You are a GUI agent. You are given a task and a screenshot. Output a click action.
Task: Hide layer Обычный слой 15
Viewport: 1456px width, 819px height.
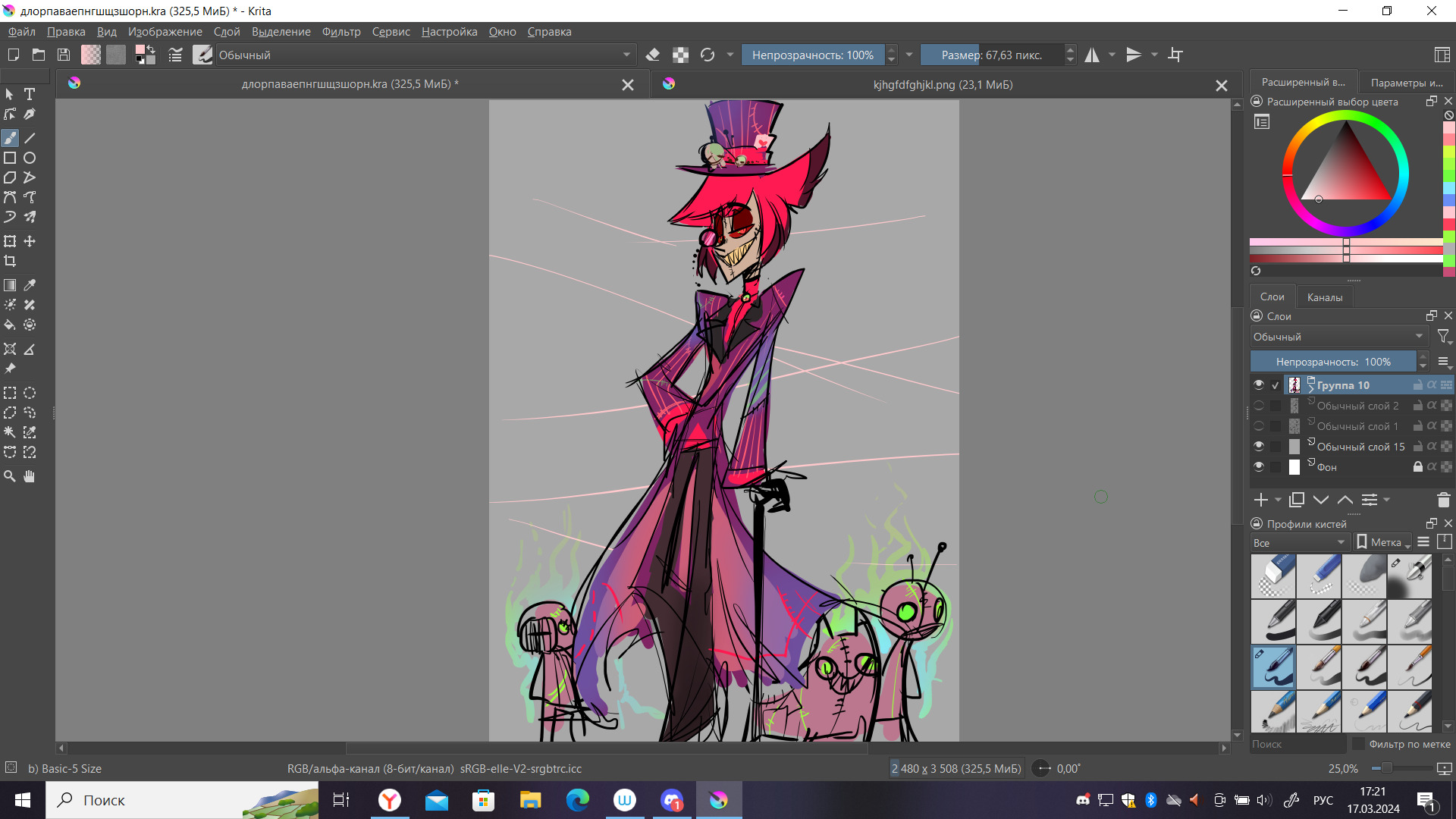pos(1259,447)
